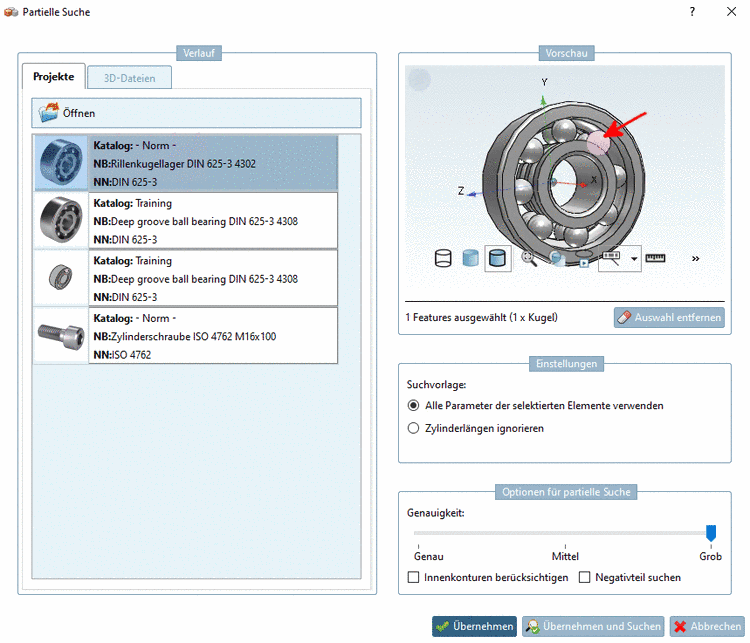The height and width of the screenshot is (643, 750).
Task: Click the Übernehmen button
Action: pyautogui.click(x=474, y=626)
